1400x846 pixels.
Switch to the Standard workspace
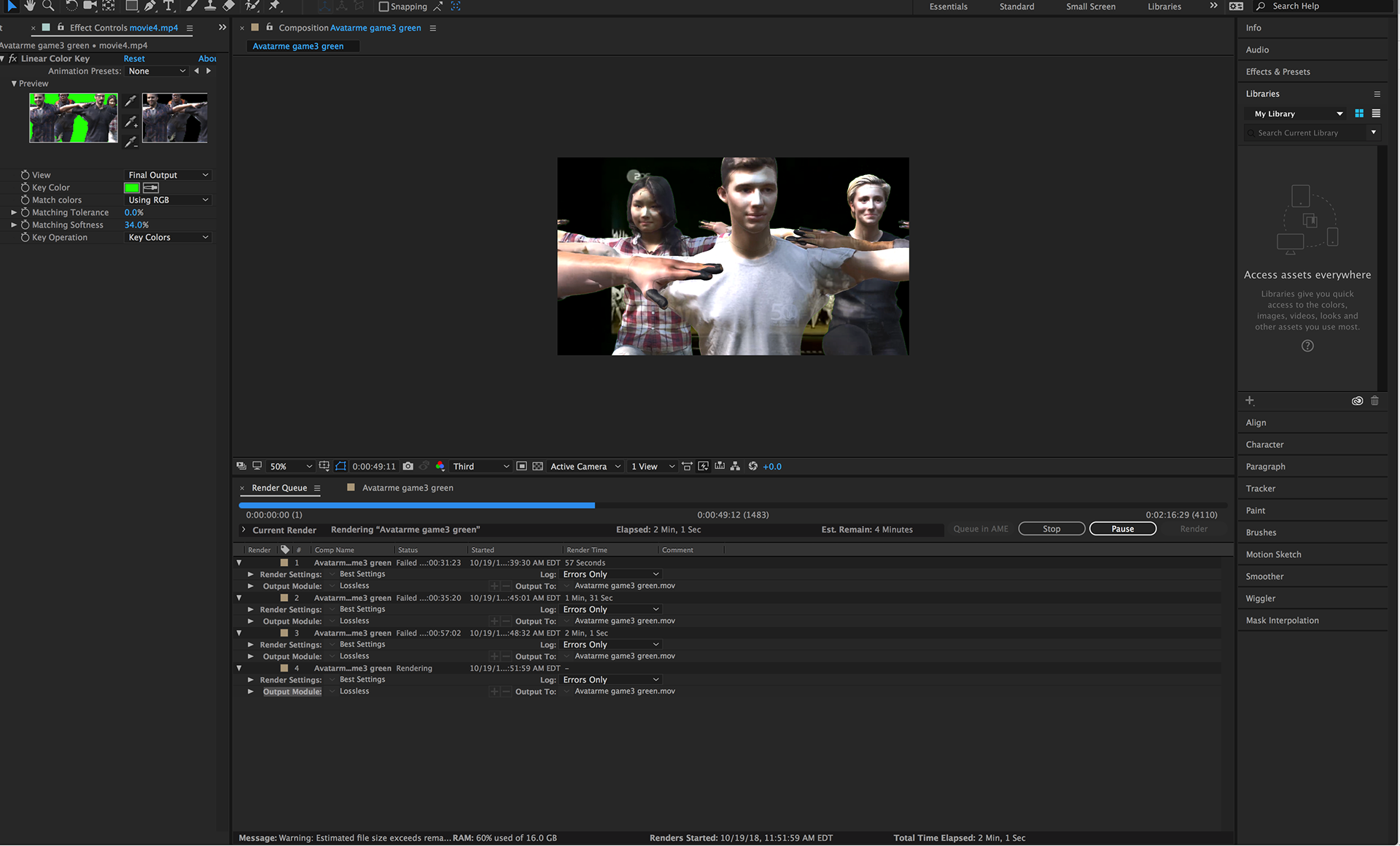coord(1016,7)
